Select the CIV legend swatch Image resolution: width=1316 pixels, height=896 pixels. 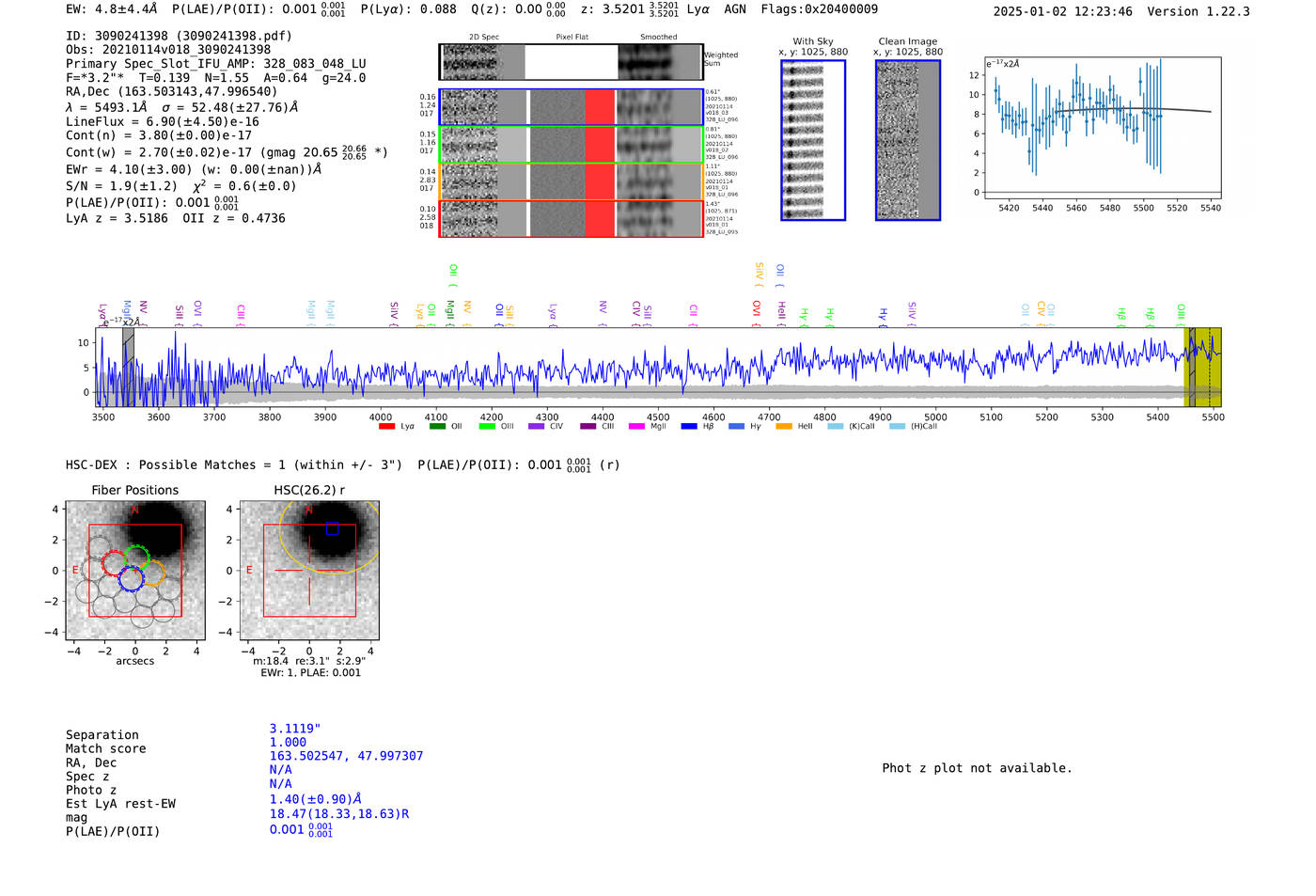pyautogui.click(x=536, y=427)
